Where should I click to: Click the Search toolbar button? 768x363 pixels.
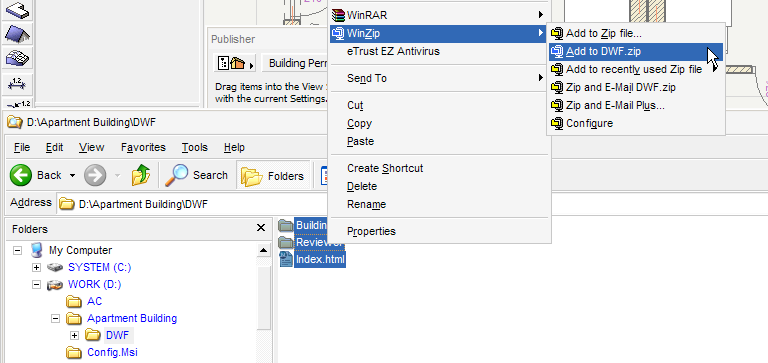[197, 175]
